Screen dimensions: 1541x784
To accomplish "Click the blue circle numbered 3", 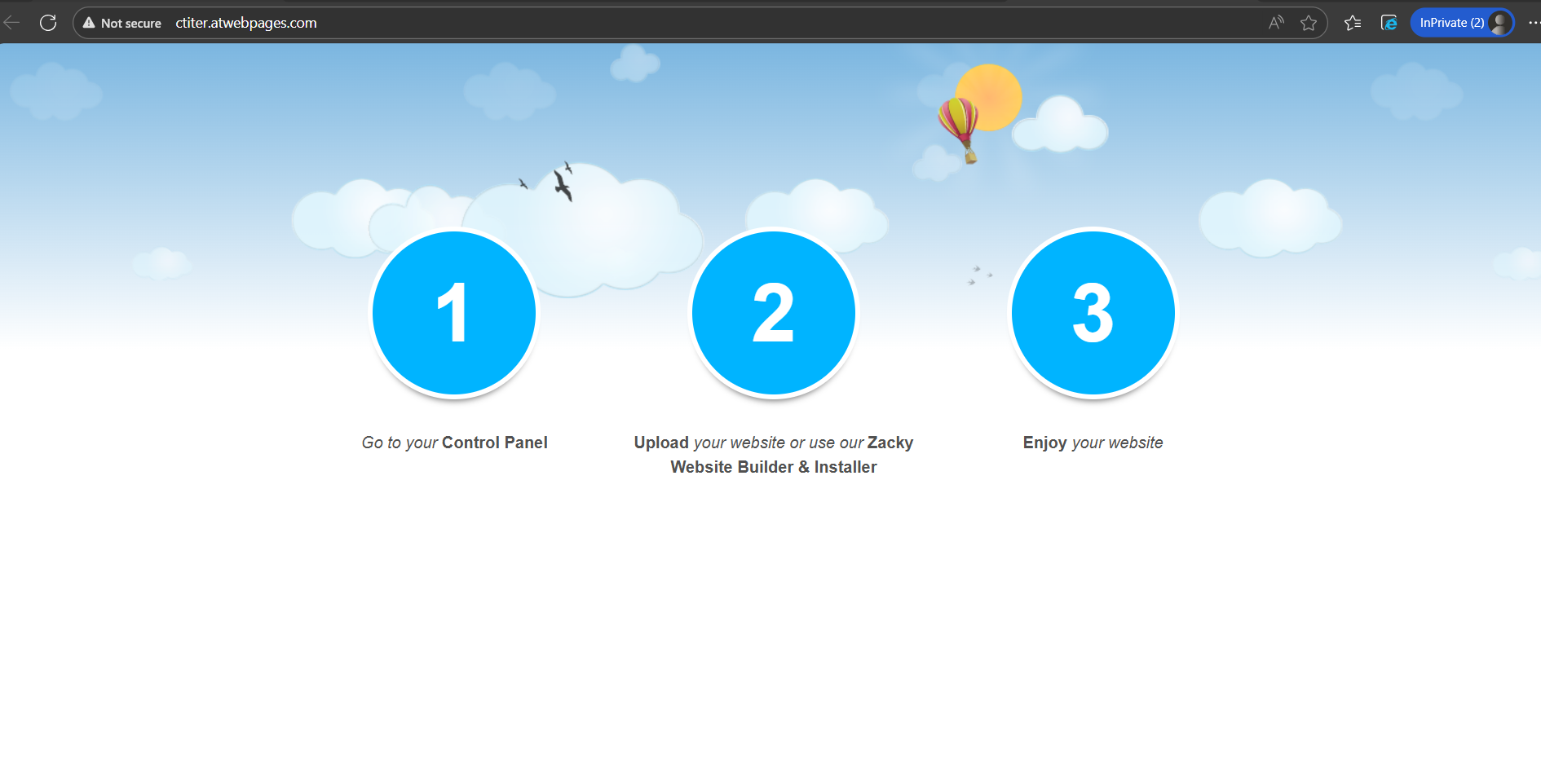I will [1093, 313].
